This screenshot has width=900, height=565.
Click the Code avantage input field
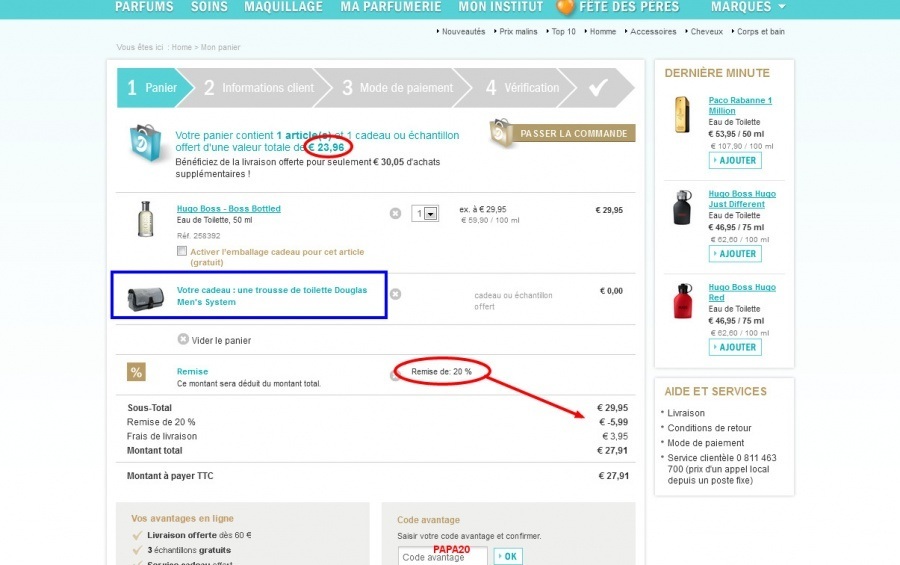coord(442,557)
